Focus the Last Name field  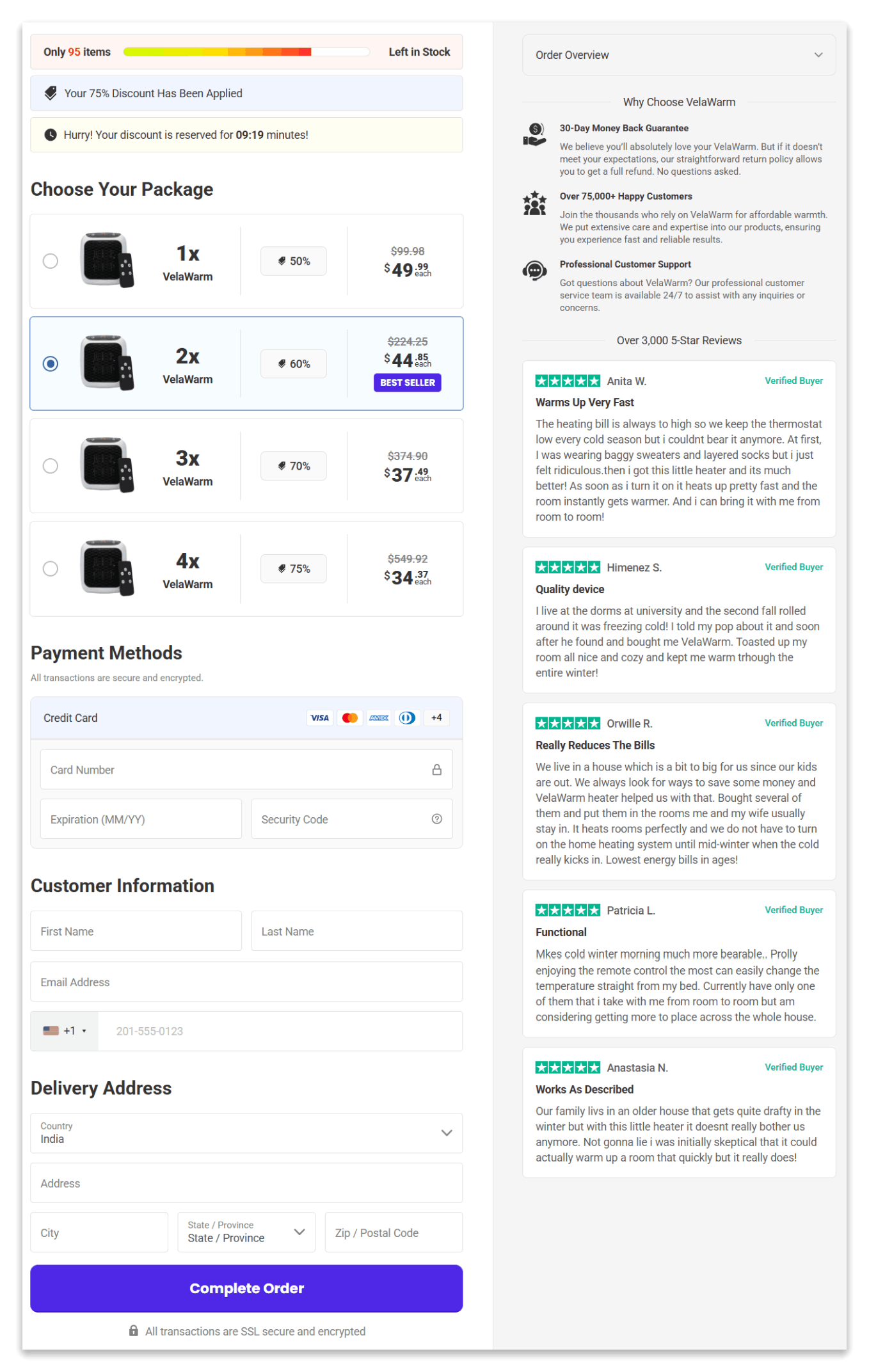pyautogui.click(x=357, y=931)
